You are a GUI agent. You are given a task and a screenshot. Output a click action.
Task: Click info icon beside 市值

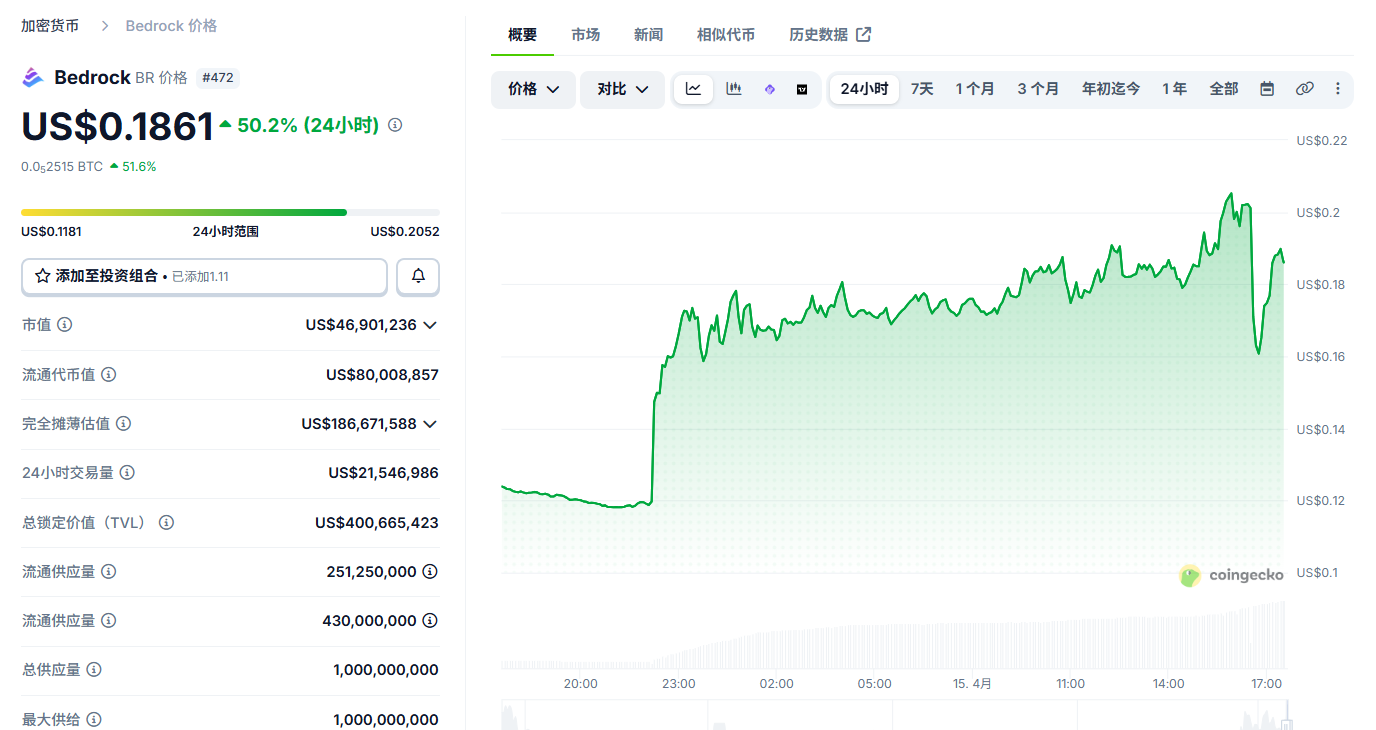[64, 325]
